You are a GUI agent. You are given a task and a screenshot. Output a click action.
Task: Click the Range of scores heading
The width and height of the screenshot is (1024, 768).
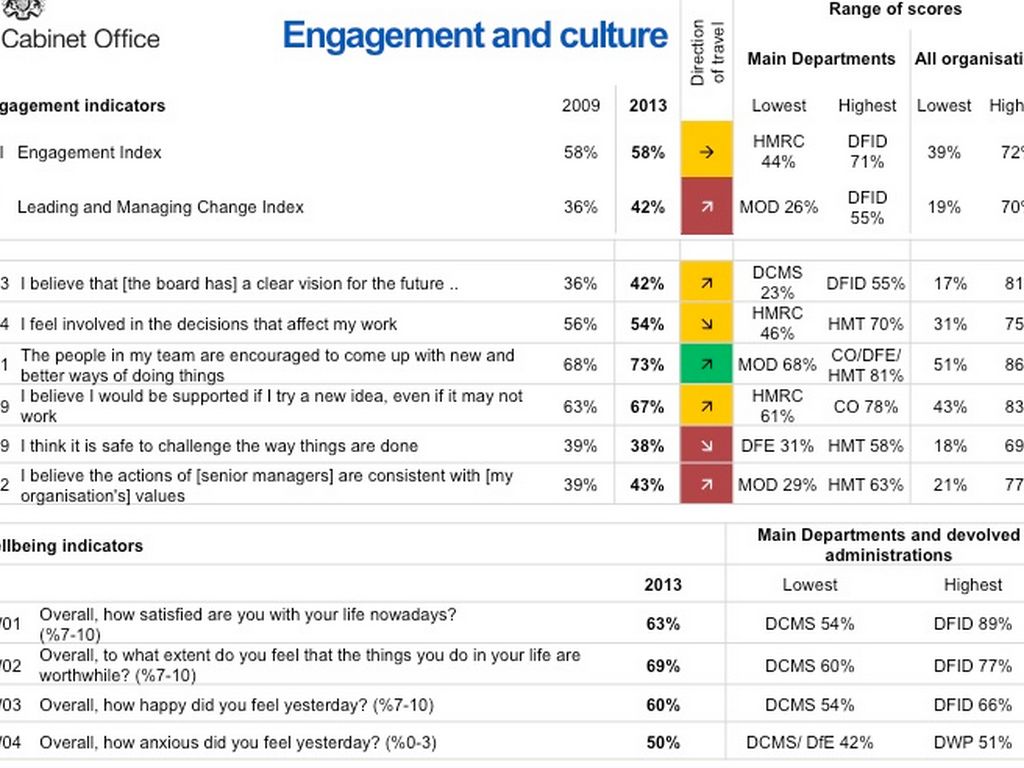tap(895, 10)
